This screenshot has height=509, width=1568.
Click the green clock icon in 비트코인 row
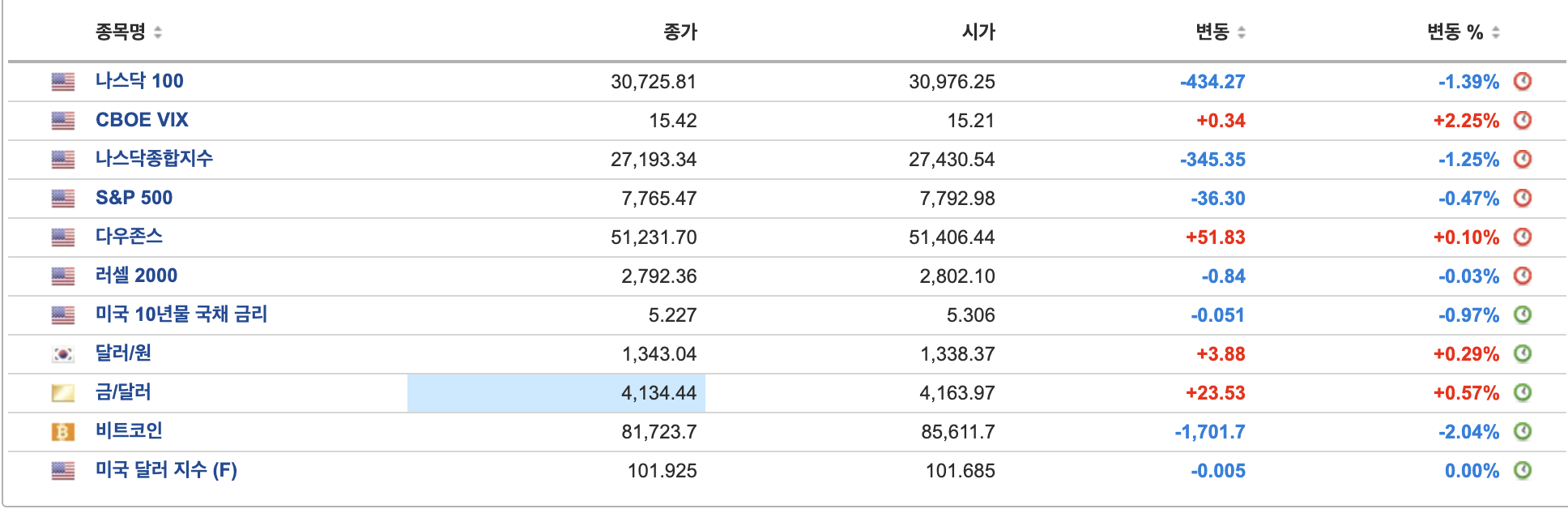(x=1523, y=431)
